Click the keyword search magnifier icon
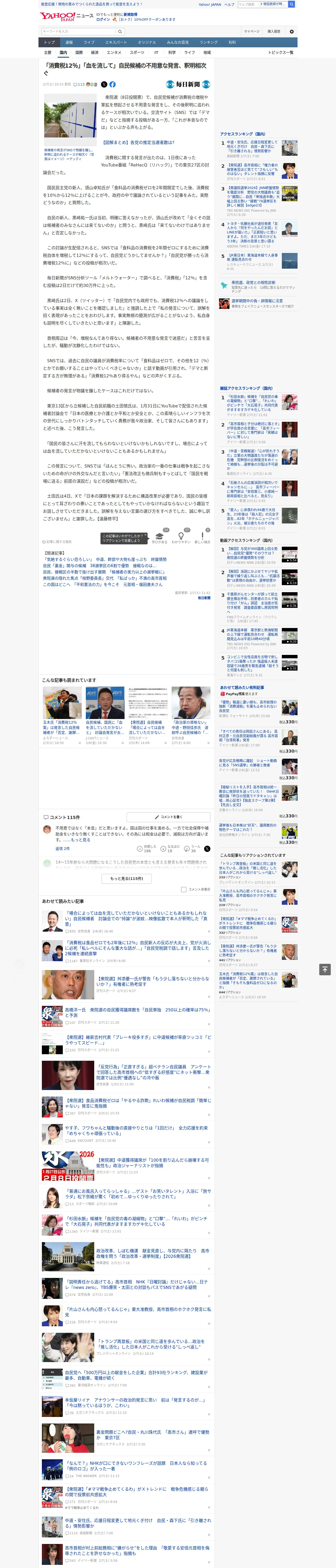 120,32
